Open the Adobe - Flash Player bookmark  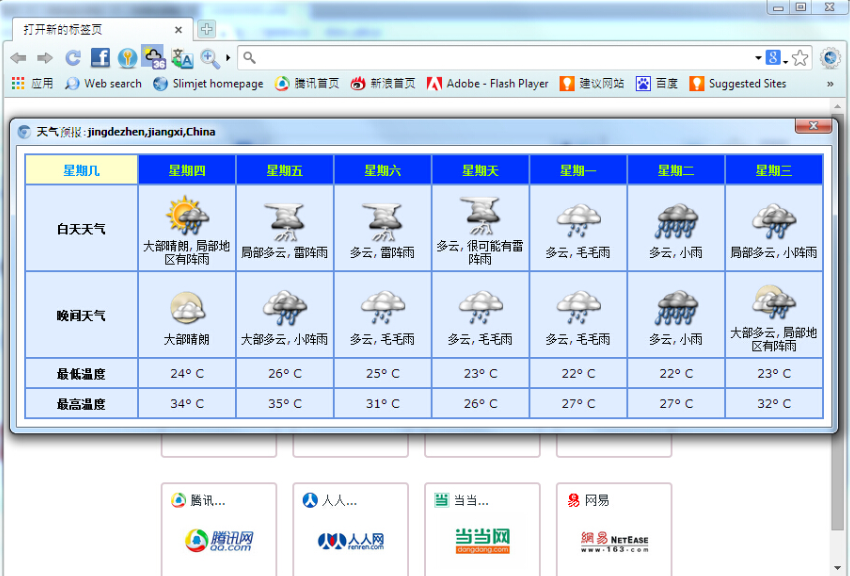(488, 84)
